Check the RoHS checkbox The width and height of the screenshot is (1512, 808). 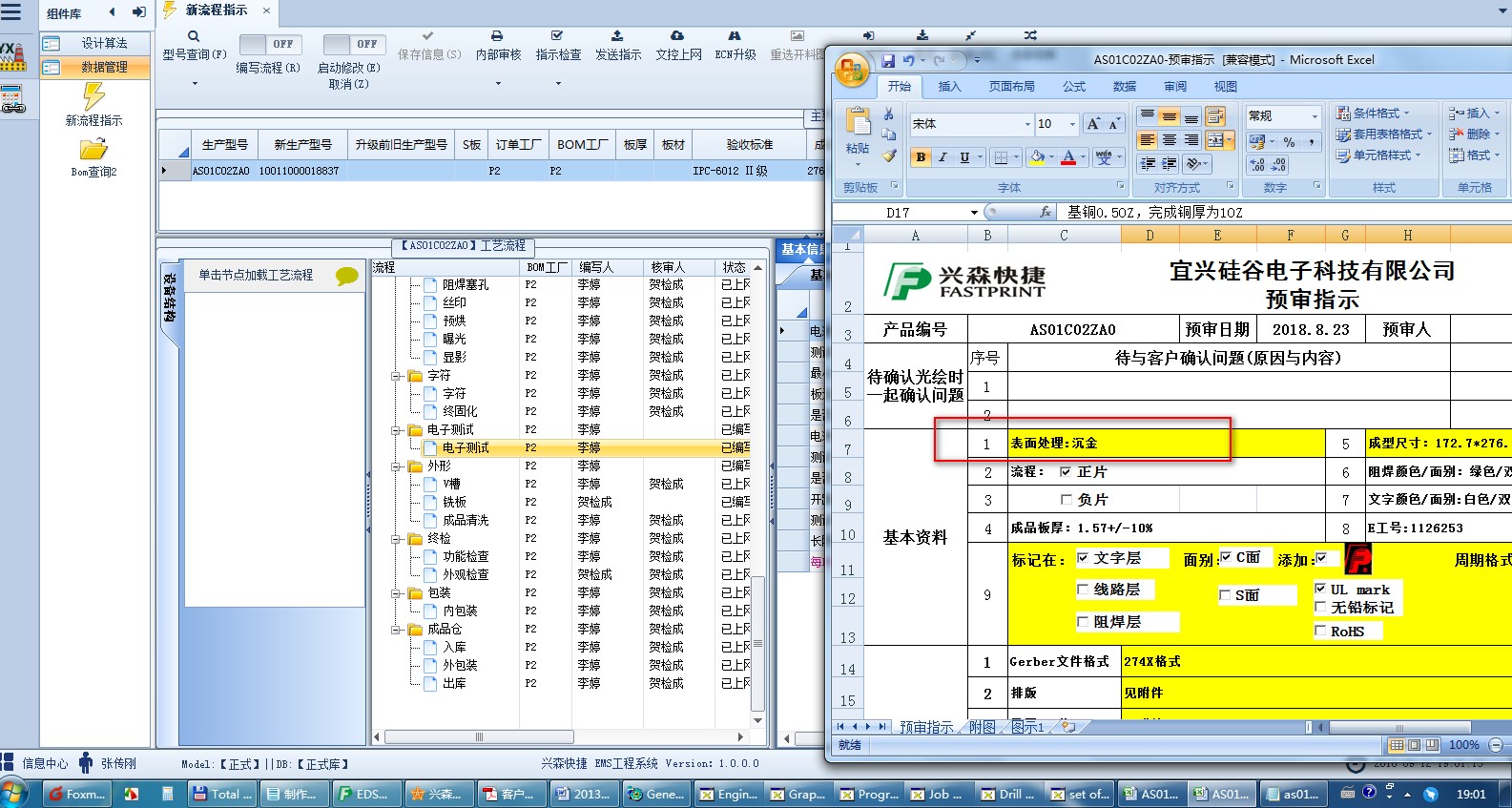click(1320, 631)
